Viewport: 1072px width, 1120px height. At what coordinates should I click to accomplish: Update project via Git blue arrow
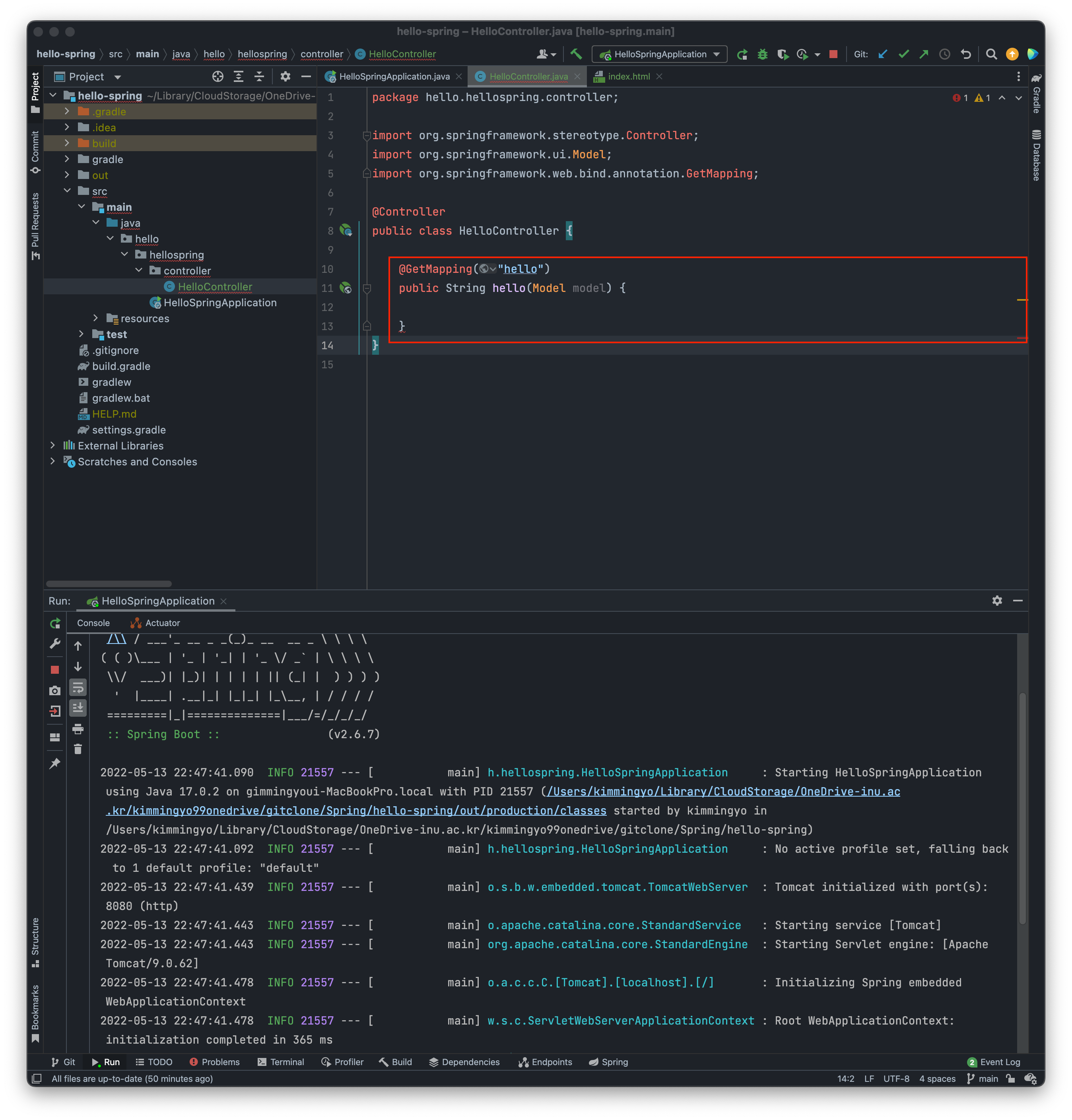click(x=883, y=54)
